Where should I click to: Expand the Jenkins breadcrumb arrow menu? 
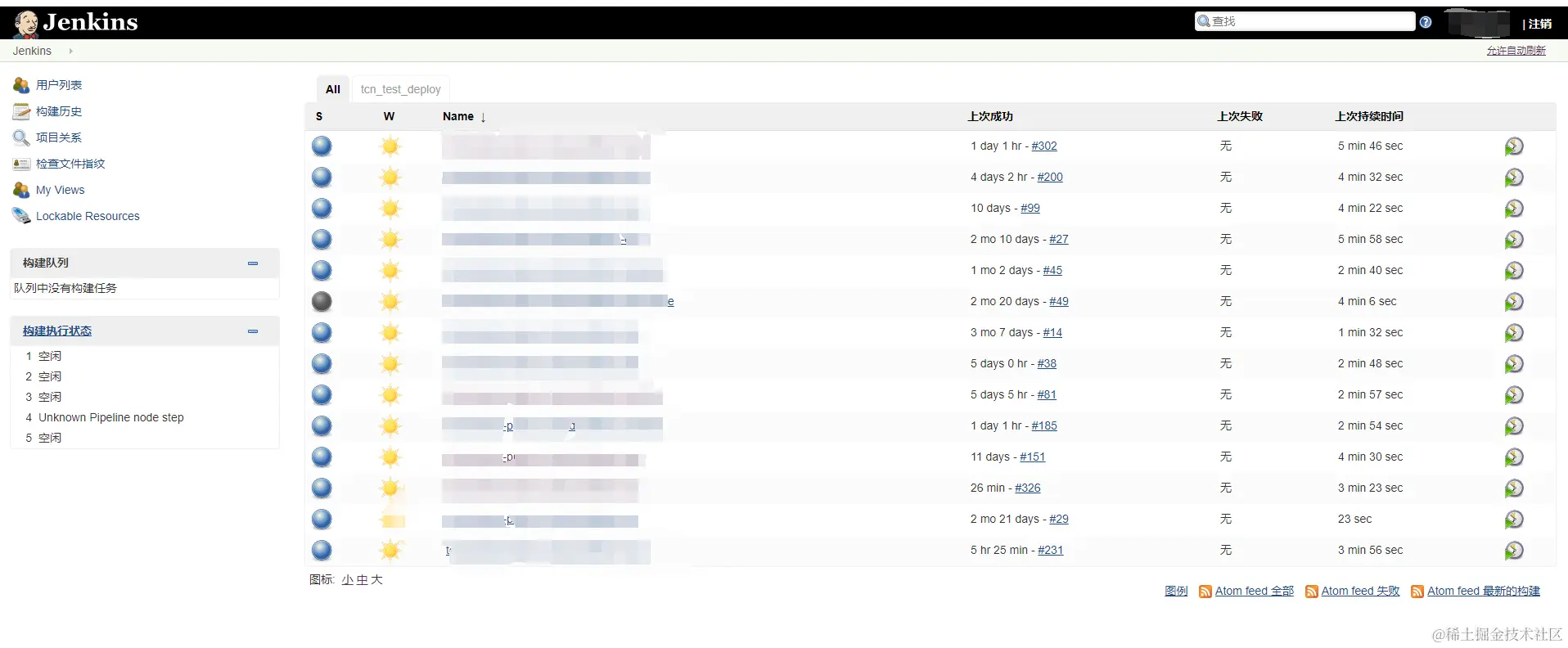[70, 51]
